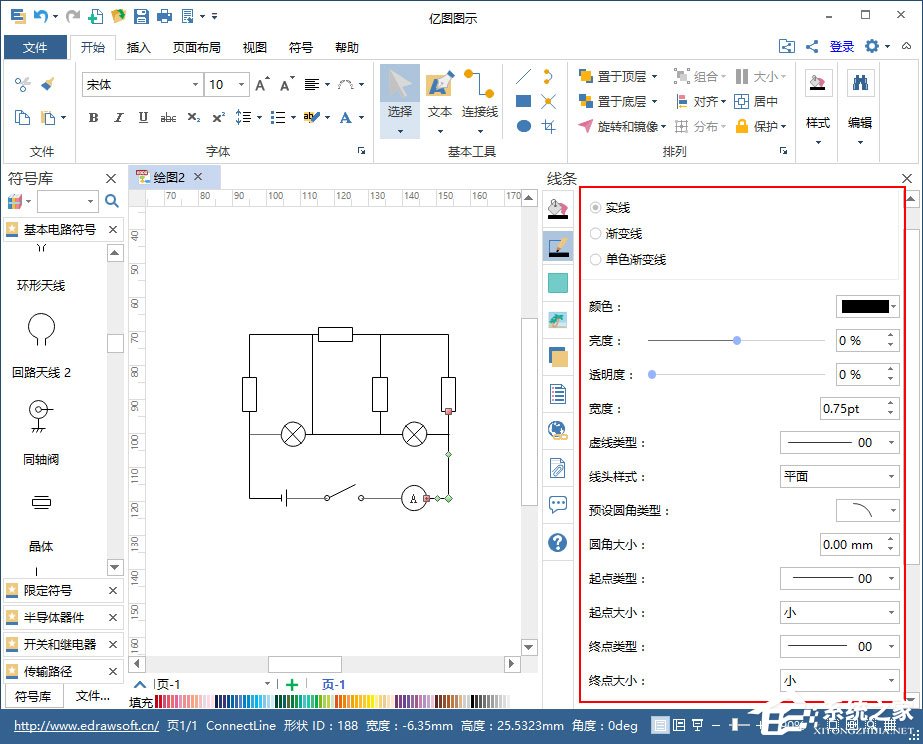Click the 置于顶层 (Bring to Front) icon
The height and width of the screenshot is (744, 923).
click(x=585, y=76)
